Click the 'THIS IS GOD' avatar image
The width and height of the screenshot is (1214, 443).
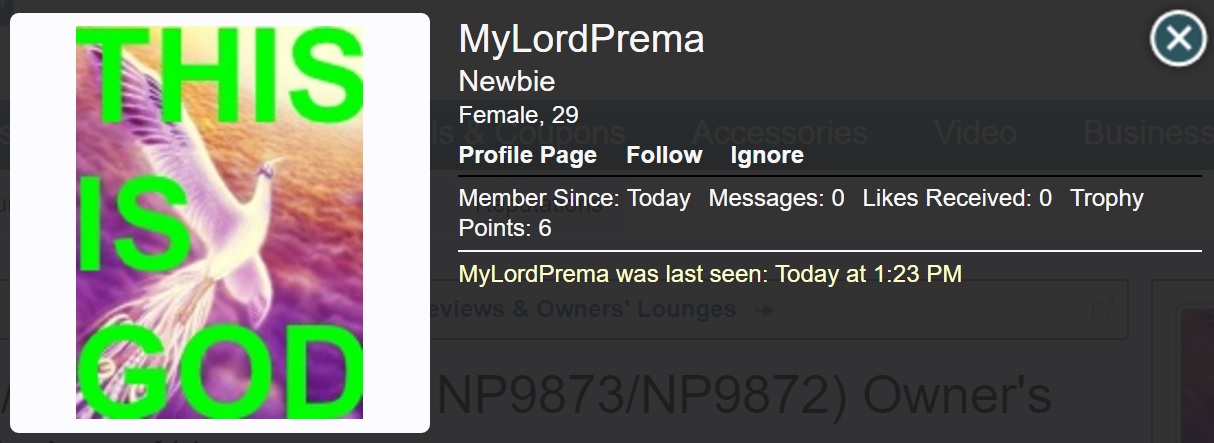[219, 222]
